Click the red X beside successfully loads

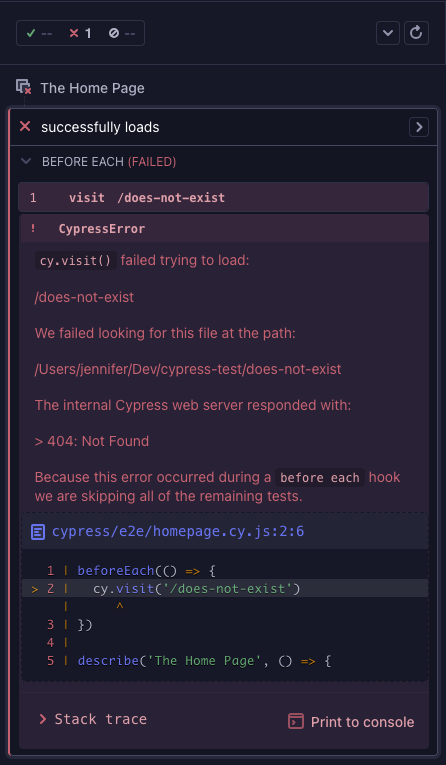tap(25, 127)
